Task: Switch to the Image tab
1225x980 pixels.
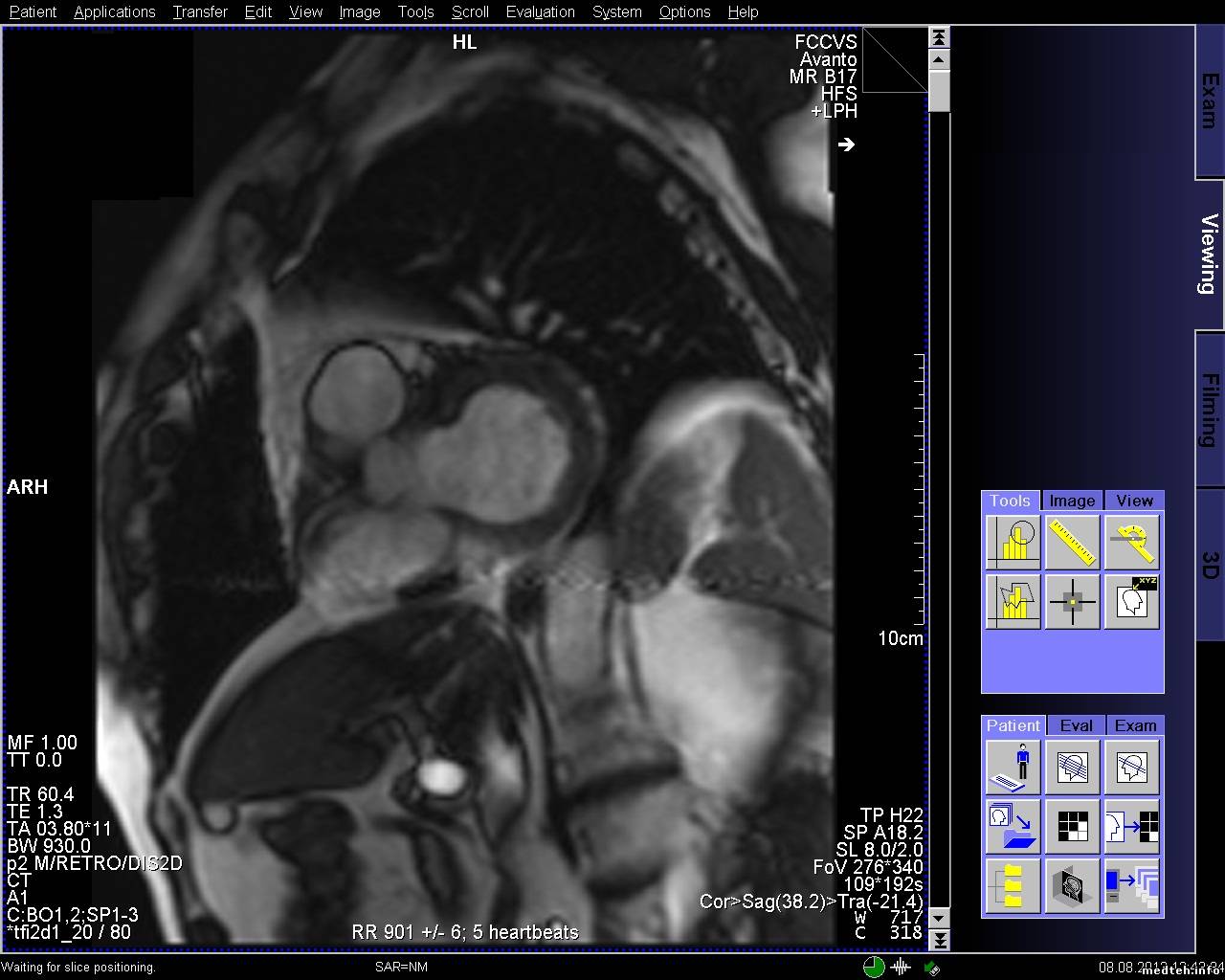Action: (1072, 501)
